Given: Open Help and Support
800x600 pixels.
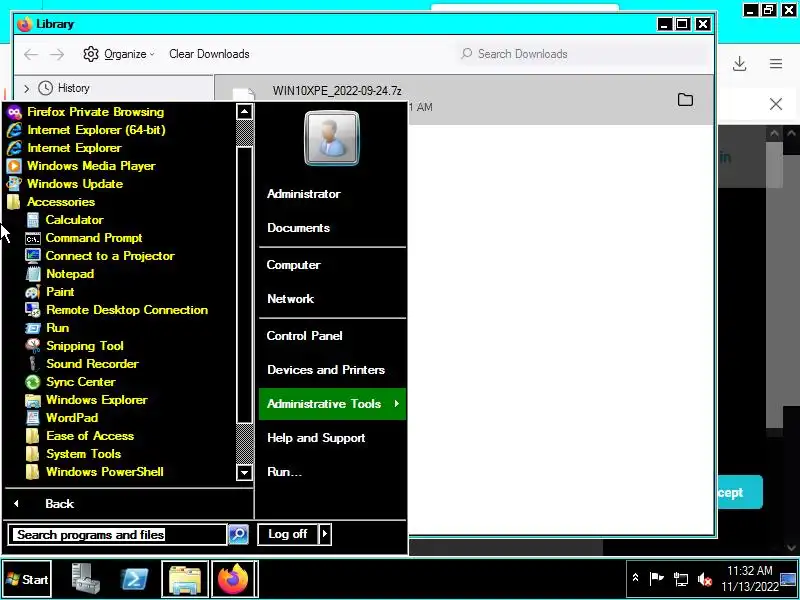Looking at the screenshot, I should pyautogui.click(x=316, y=438).
